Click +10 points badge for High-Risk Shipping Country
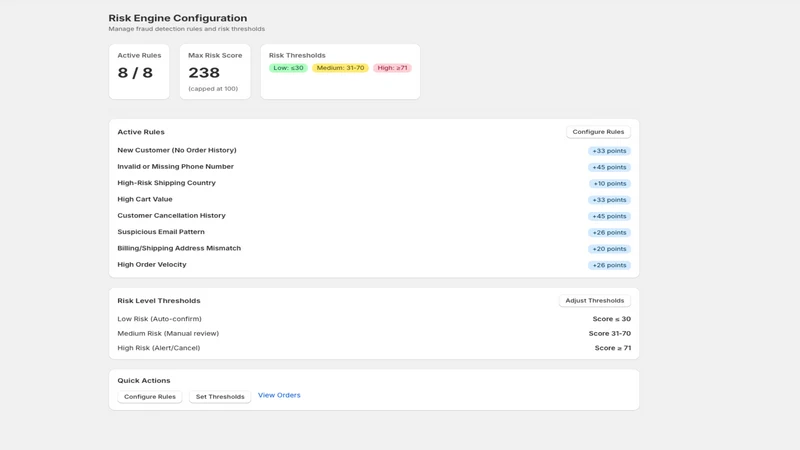 coord(610,184)
